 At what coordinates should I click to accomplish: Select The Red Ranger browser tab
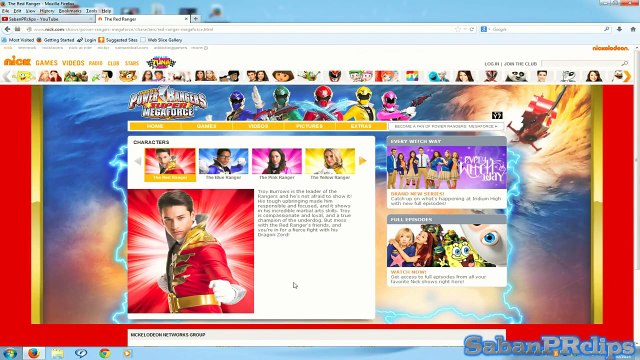[143, 19]
